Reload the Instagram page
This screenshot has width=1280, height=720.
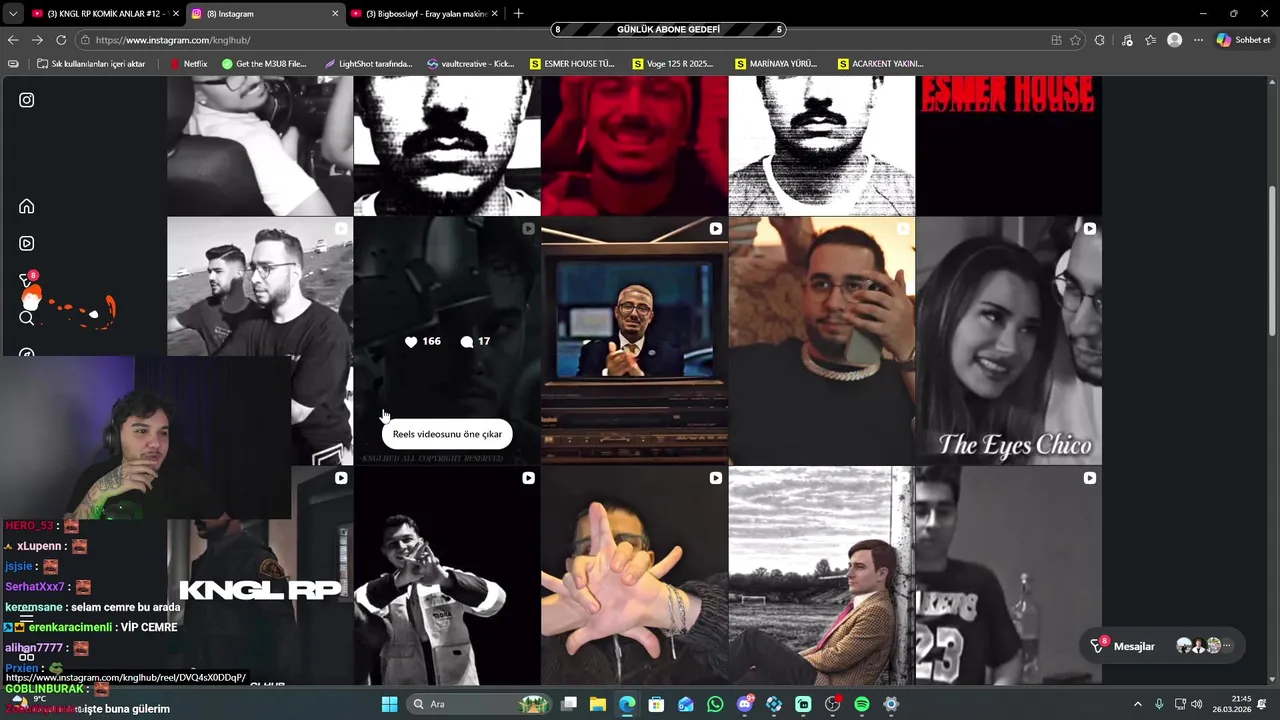pyautogui.click(x=61, y=40)
